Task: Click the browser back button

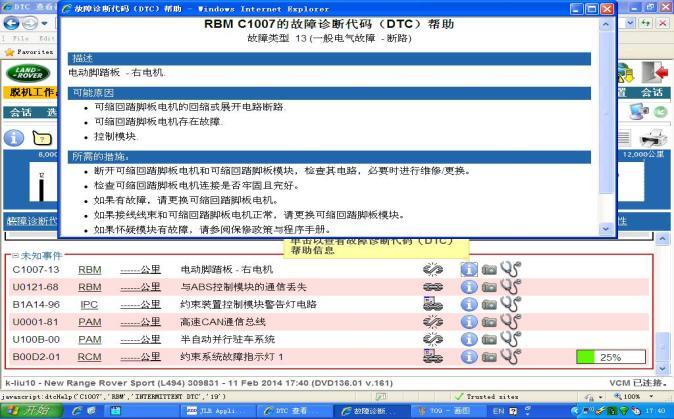Action: pyautogui.click(x=12, y=23)
